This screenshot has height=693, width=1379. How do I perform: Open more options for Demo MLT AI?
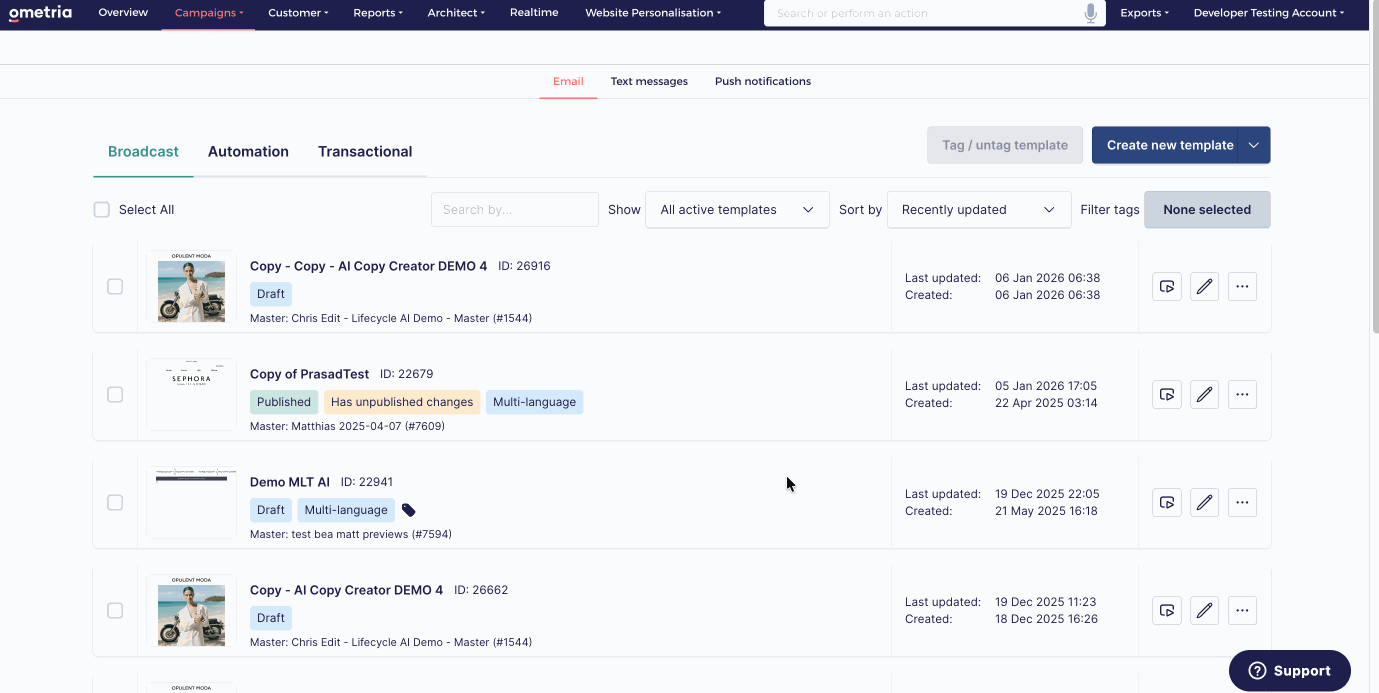[1242, 502]
